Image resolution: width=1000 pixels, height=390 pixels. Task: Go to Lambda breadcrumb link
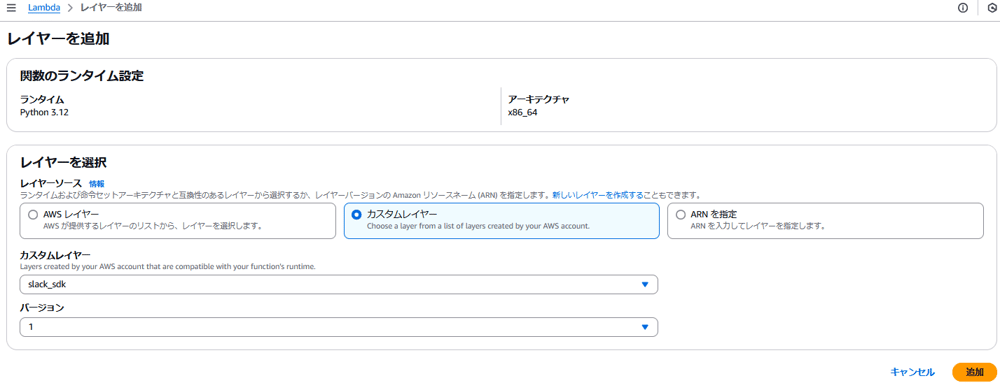[x=43, y=8]
